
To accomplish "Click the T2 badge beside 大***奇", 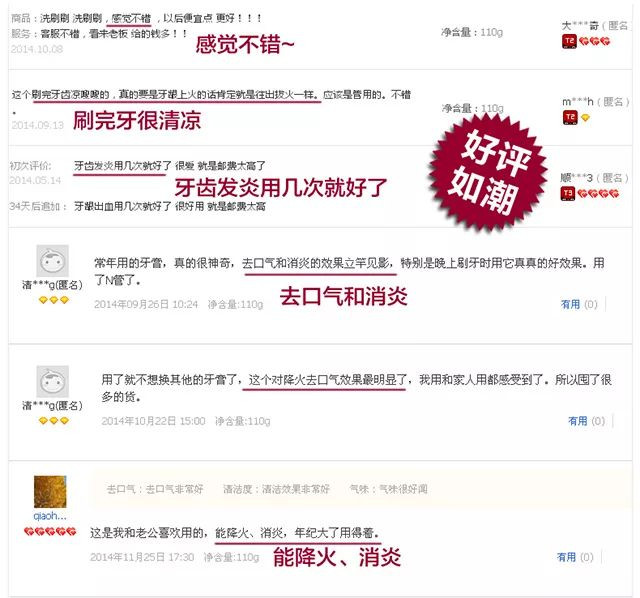I will tap(569, 41).
